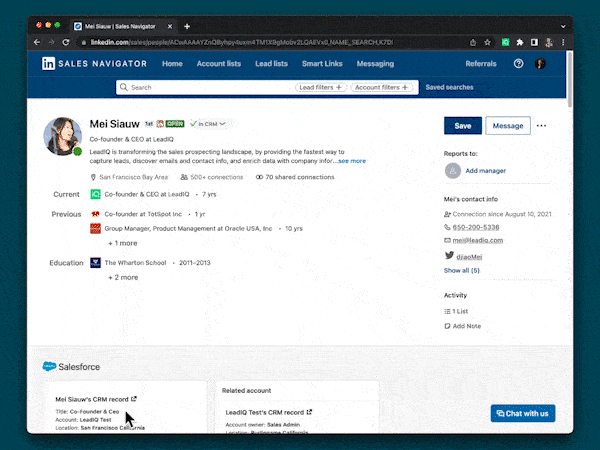600x450 pixels.
Task: Click the browser back arrow
Action: [x=37, y=42]
